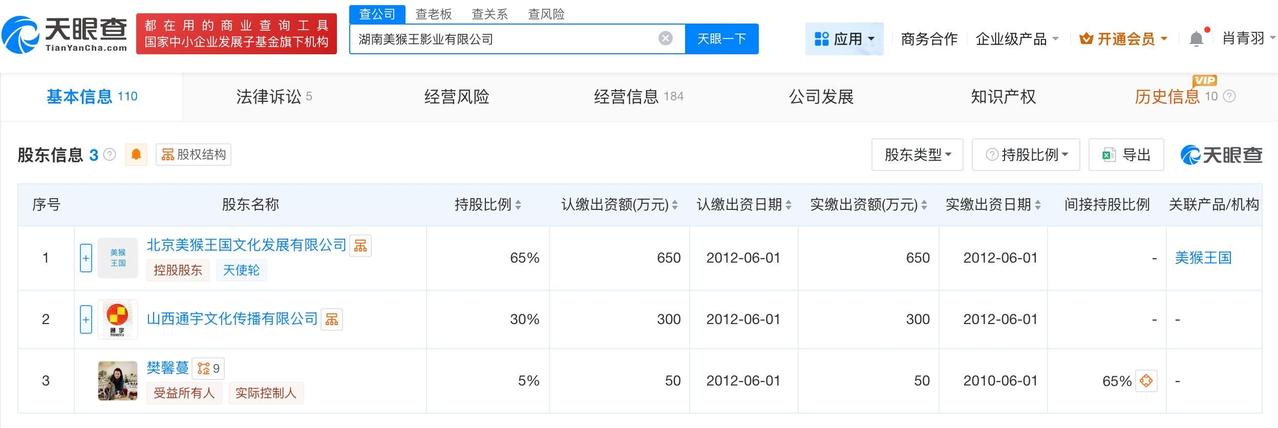Open equity structure icon beside 山西通宇文化传播有限公司
This screenshot has width=1278, height=428.
(x=332, y=319)
